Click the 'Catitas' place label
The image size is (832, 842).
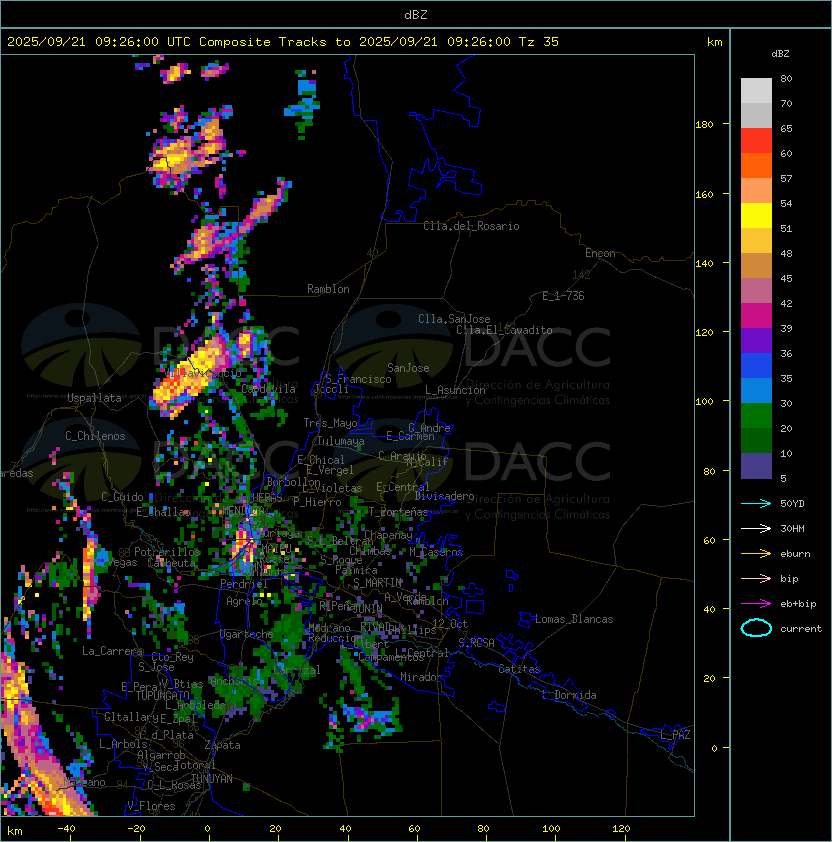click(519, 669)
